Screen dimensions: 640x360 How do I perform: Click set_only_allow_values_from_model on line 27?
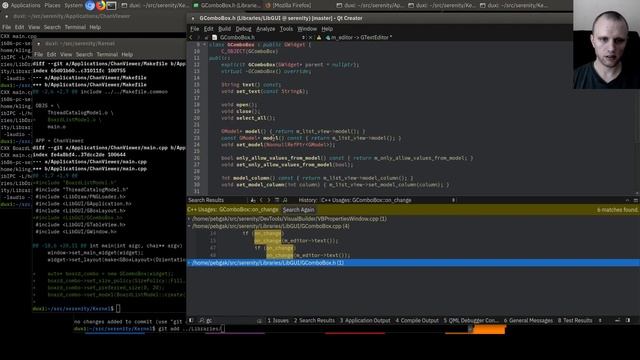(x=284, y=165)
